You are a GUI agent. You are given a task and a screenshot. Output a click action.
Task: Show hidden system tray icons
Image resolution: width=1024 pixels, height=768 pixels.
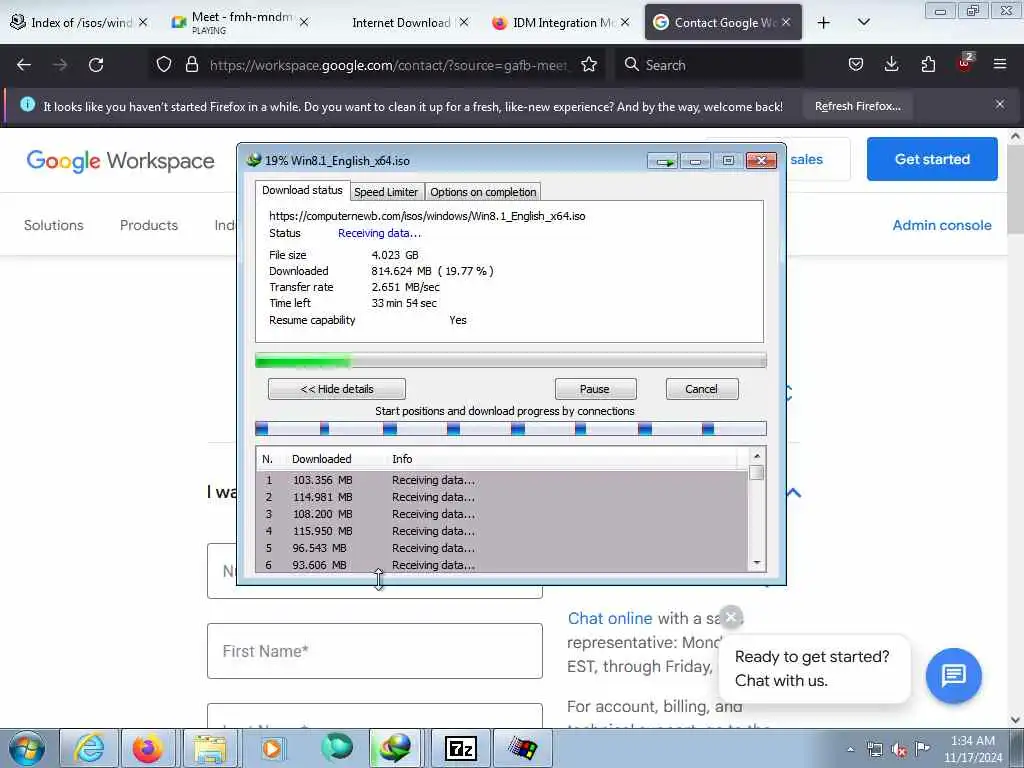point(850,749)
